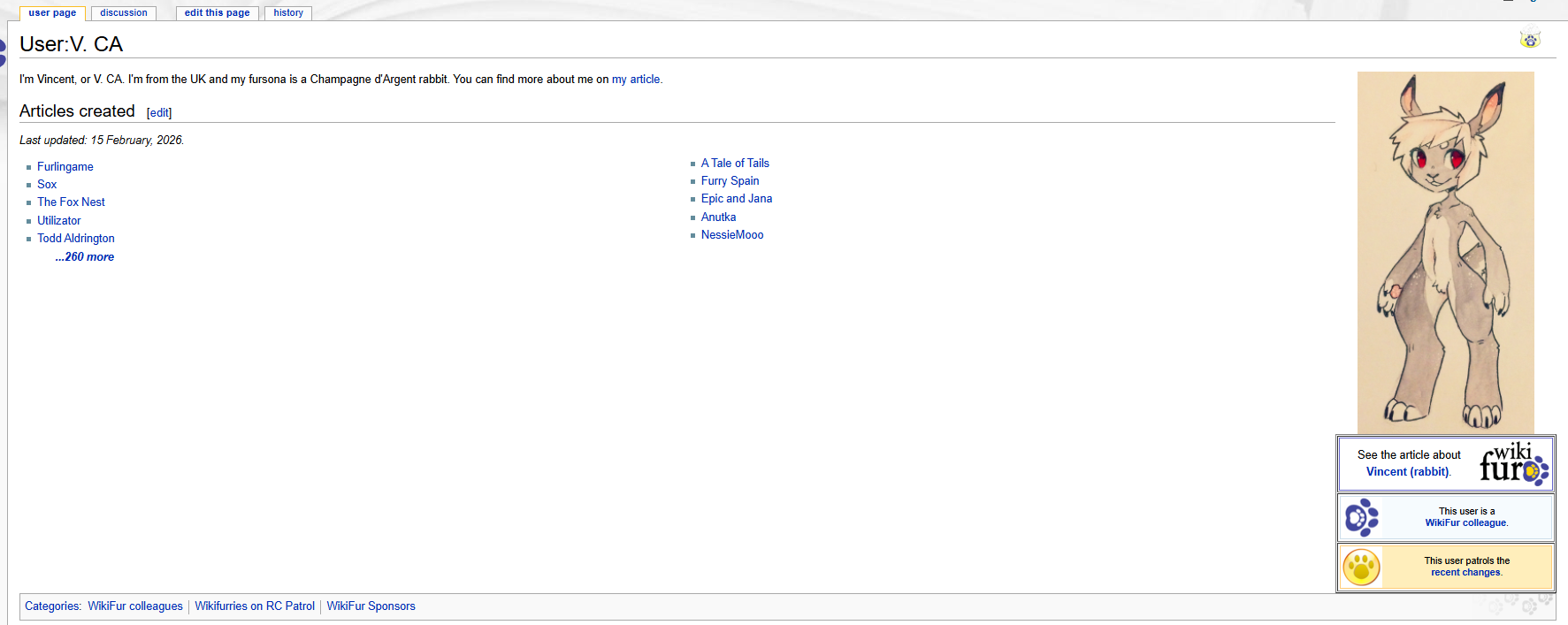This screenshot has height=625, width=1568.
Task: Open Wikifurries on RC Patrol category
Action: pyautogui.click(x=255, y=606)
